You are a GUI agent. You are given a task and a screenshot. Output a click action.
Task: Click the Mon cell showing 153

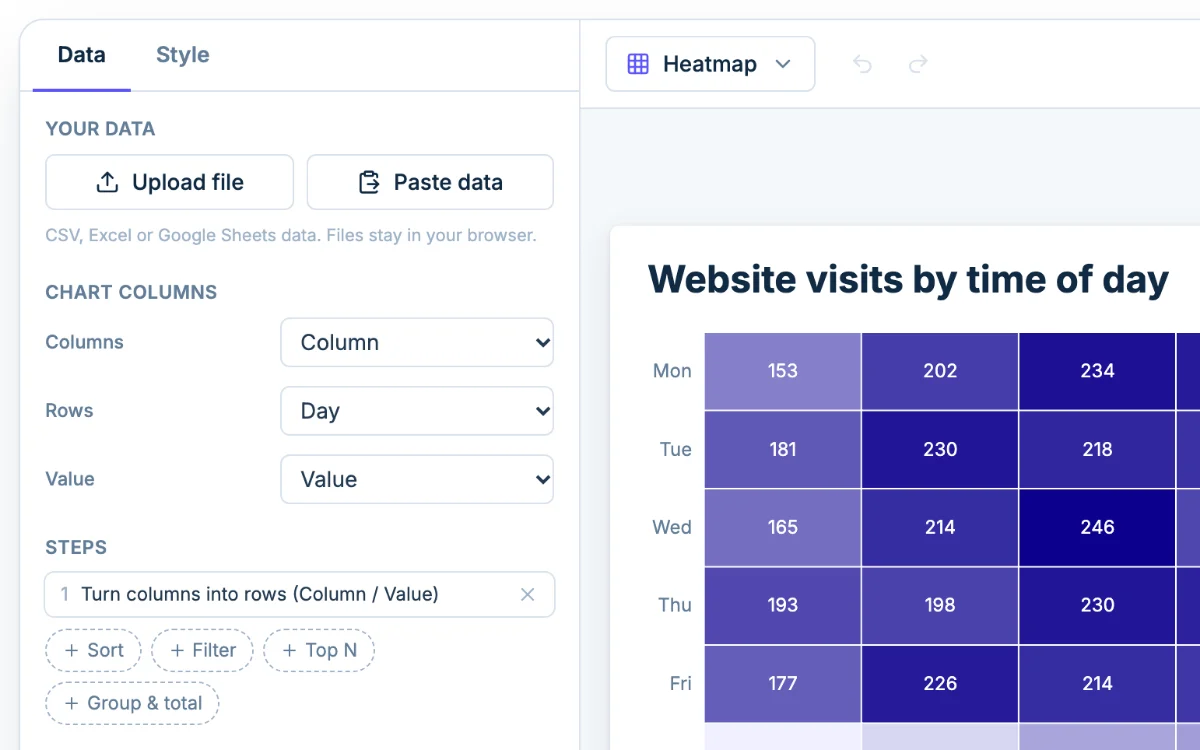pos(783,371)
